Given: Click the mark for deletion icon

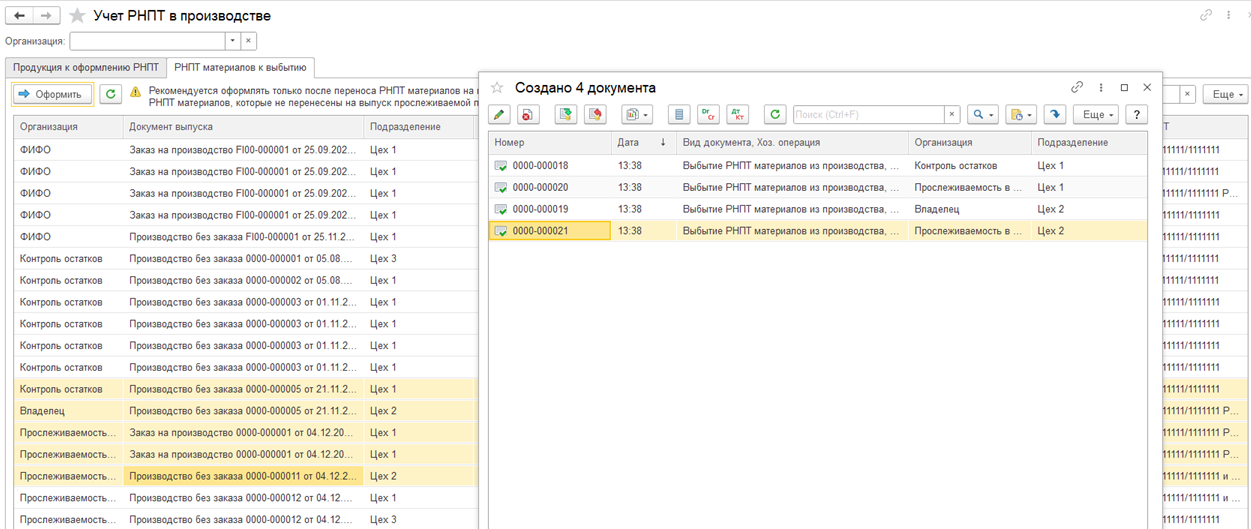Looking at the screenshot, I should (x=528, y=115).
